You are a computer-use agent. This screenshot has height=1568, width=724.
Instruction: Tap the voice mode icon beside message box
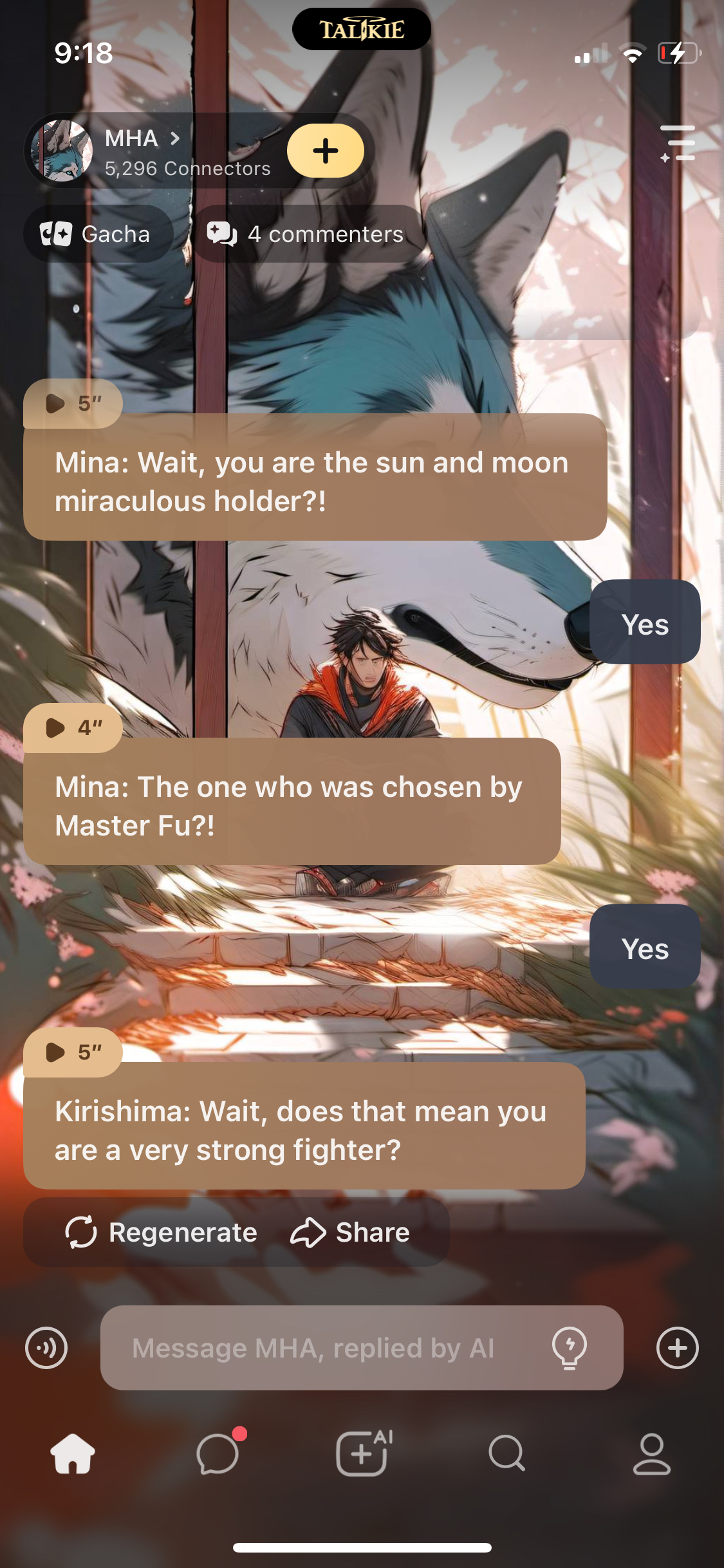pos(46,1347)
